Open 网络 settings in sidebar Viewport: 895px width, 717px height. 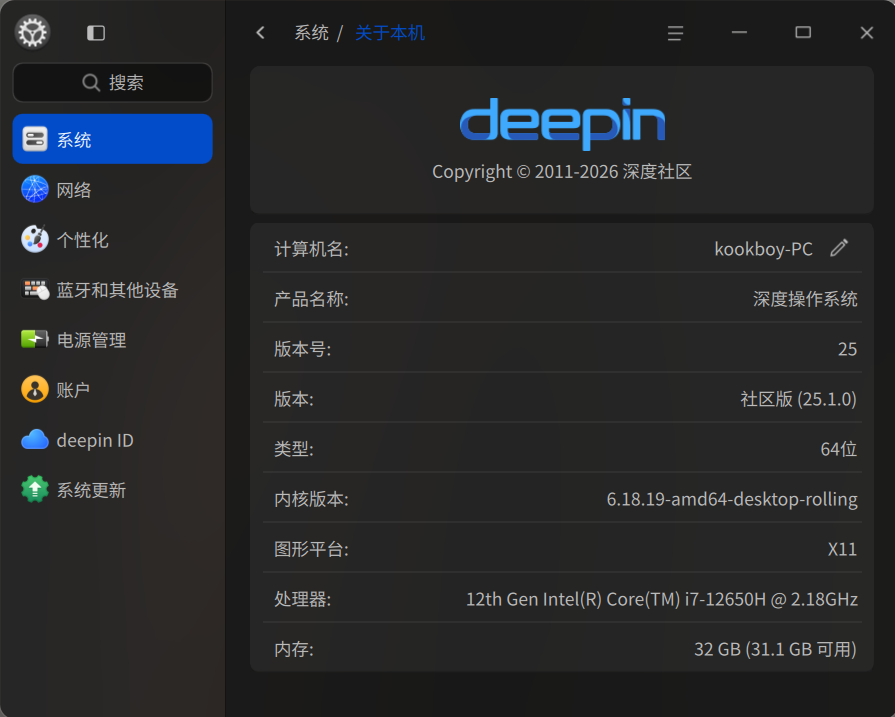coord(112,189)
